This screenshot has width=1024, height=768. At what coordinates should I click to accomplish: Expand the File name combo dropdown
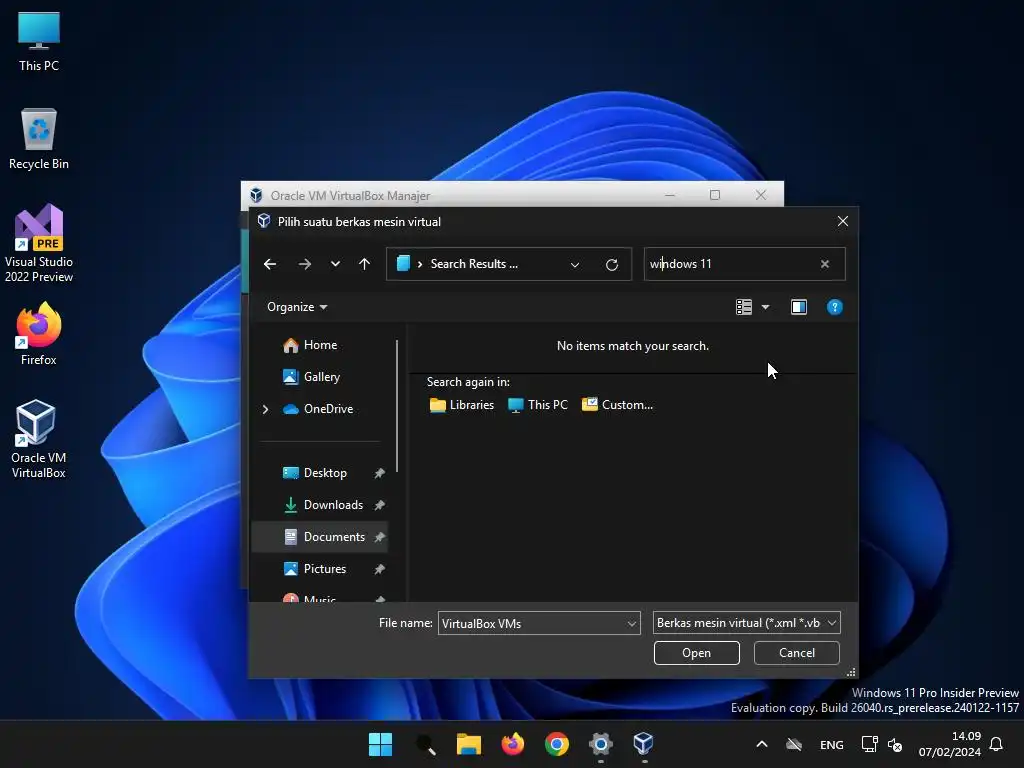pyautogui.click(x=632, y=624)
